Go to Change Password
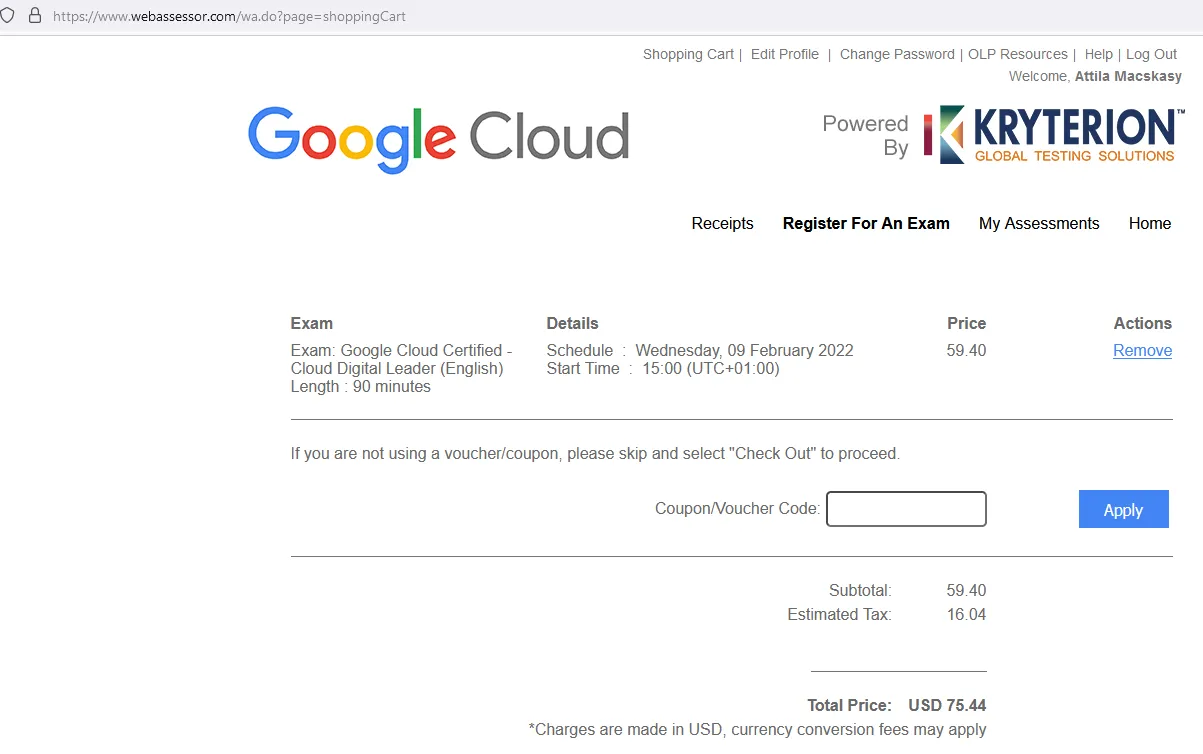The image size is (1203, 754). pos(897,54)
